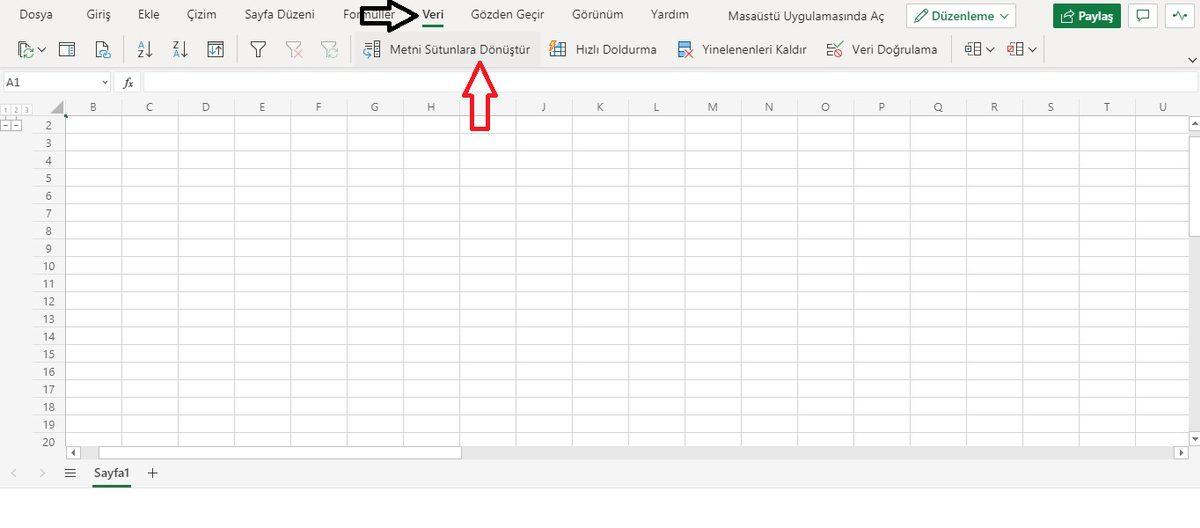Click into the formula bar
This screenshot has width=1200, height=528.
coord(670,82)
